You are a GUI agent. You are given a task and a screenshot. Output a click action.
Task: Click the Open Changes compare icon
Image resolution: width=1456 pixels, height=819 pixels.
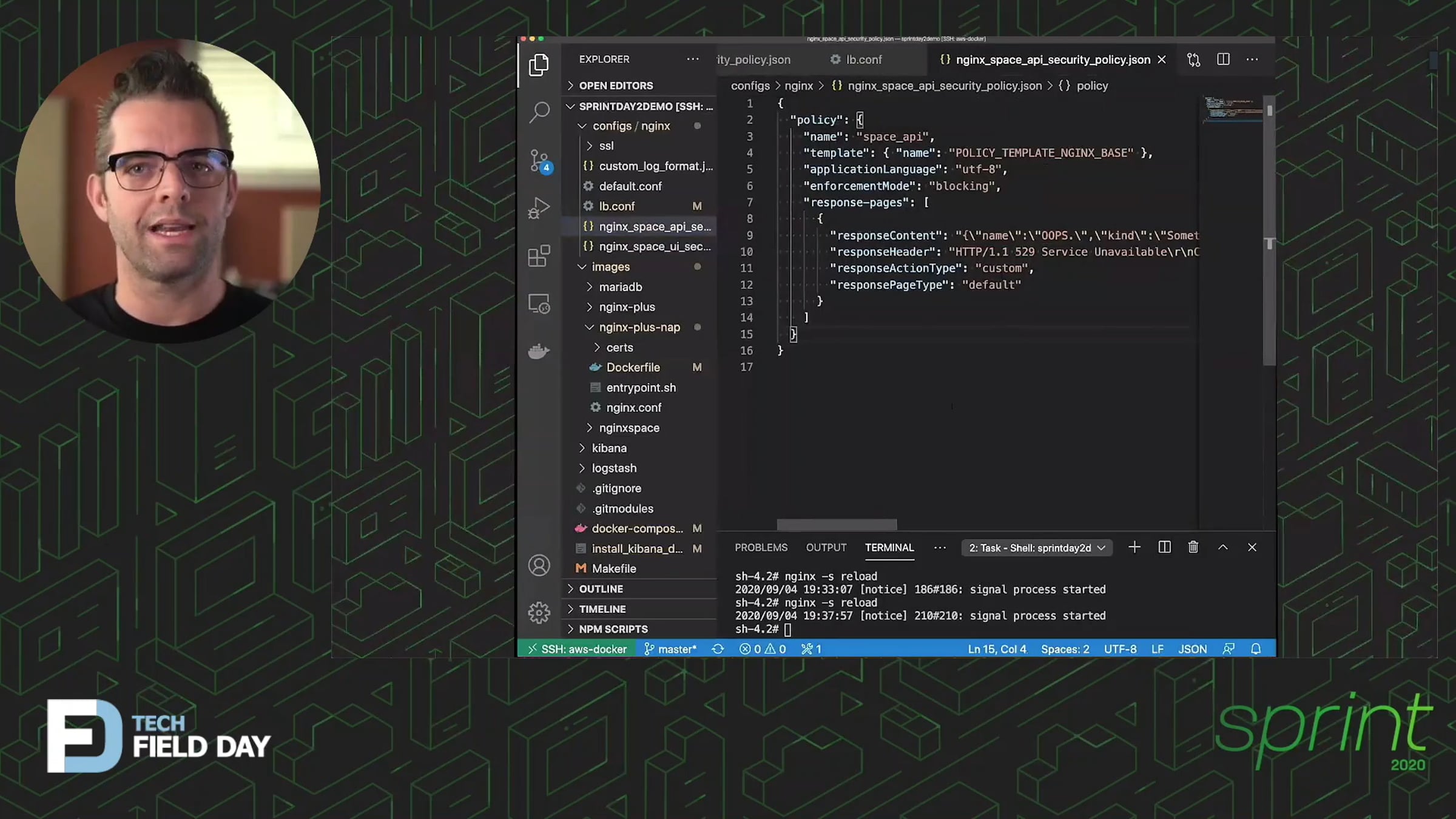click(1193, 59)
